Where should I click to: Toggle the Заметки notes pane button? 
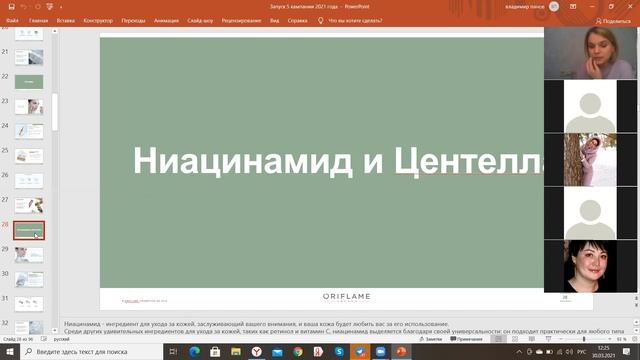point(431,339)
